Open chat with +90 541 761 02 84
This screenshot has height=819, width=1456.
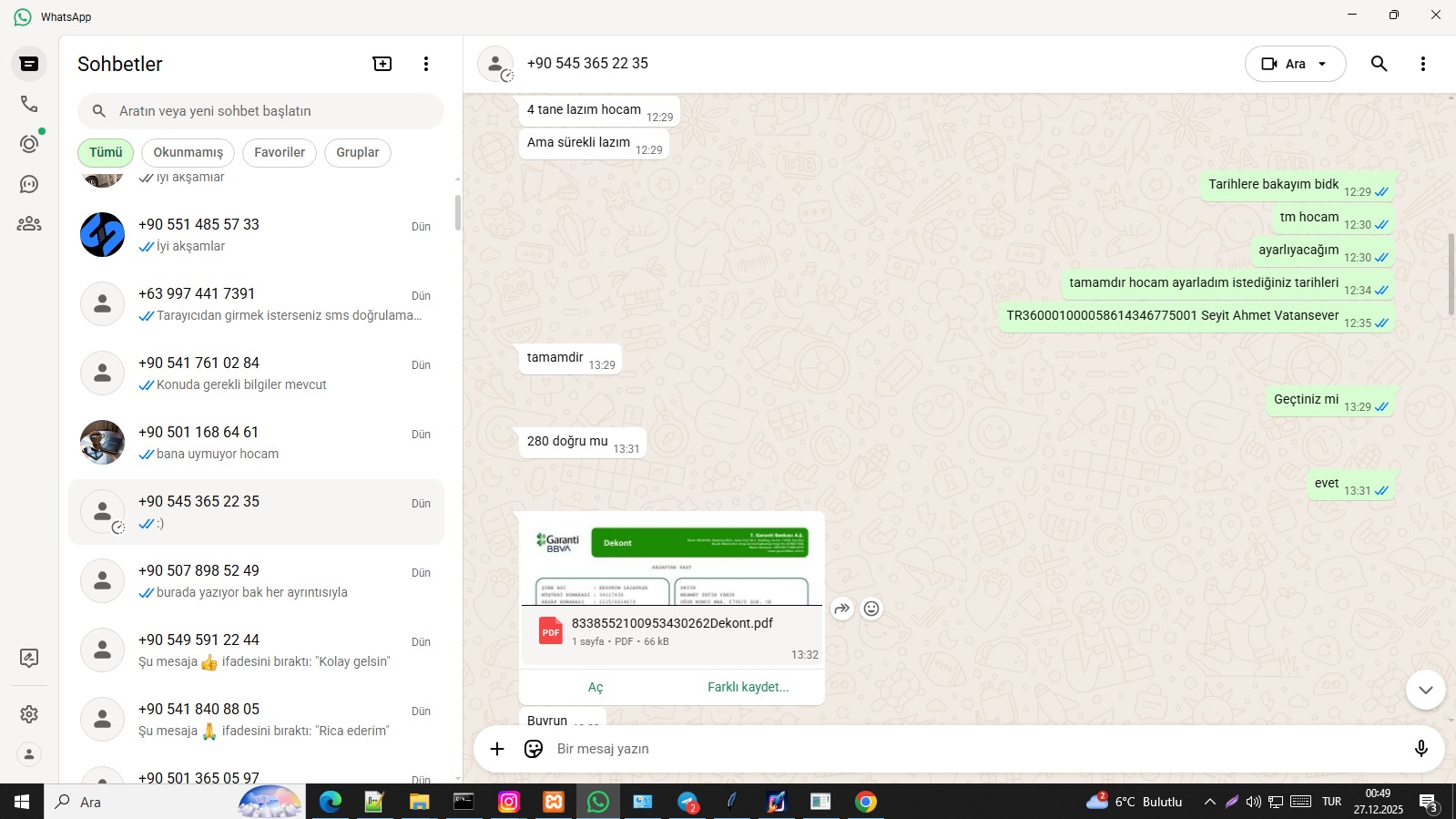pyautogui.click(x=256, y=374)
